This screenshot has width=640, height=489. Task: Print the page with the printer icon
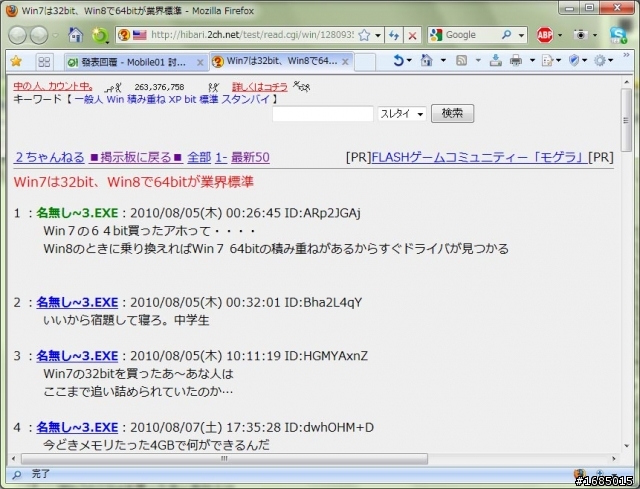tap(516, 61)
